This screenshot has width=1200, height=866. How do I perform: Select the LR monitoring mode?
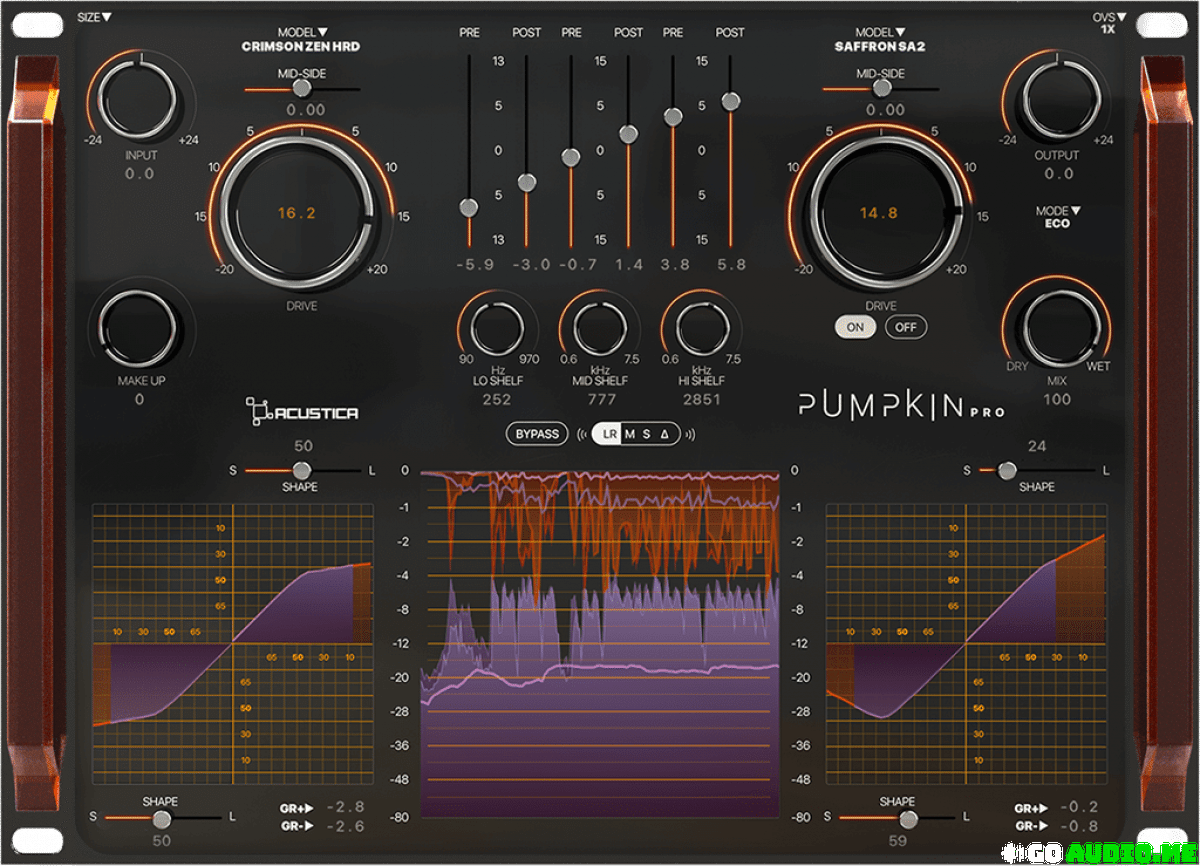point(609,434)
